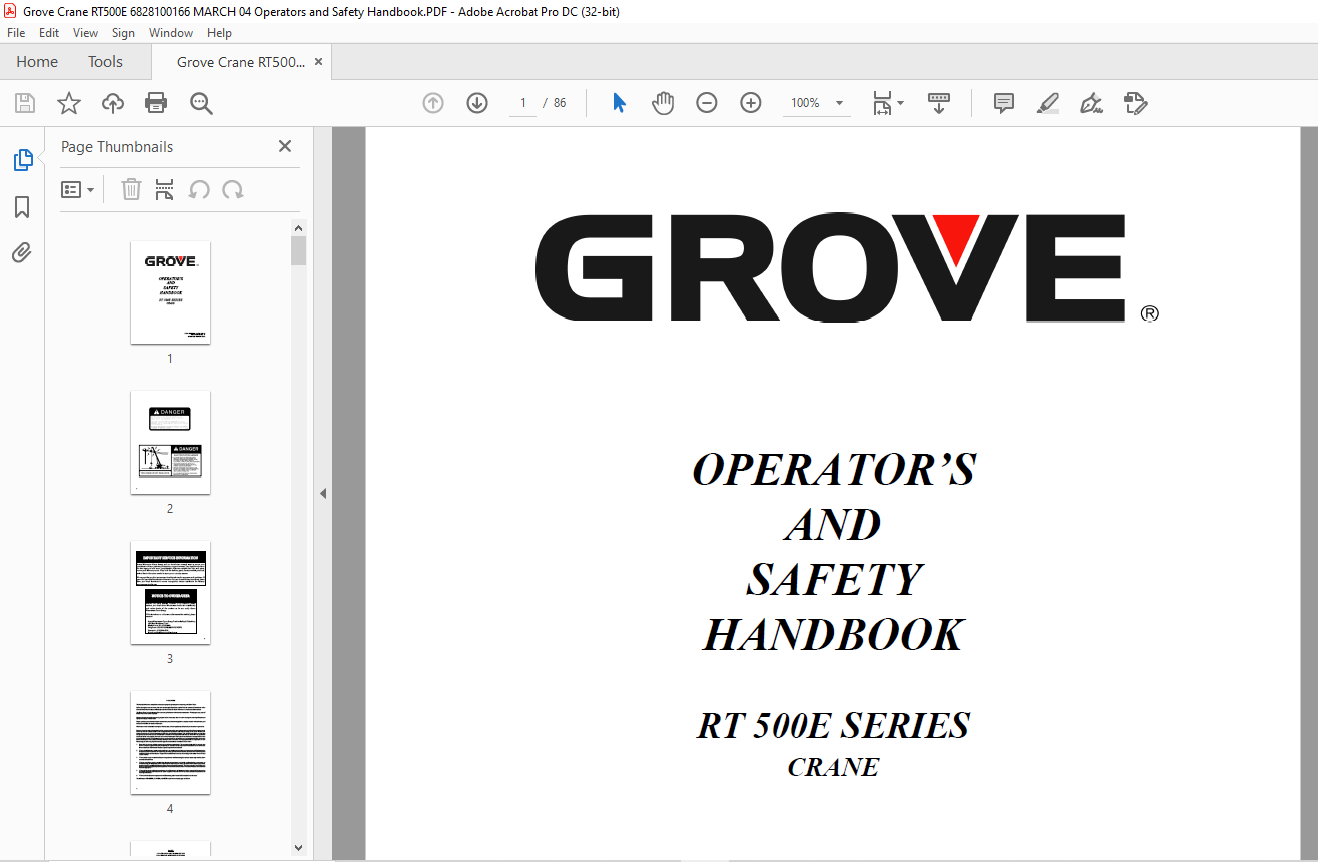1318x862 pixels.
Task: Click the read mode scrolling icon
Action: tap(939, 103)
